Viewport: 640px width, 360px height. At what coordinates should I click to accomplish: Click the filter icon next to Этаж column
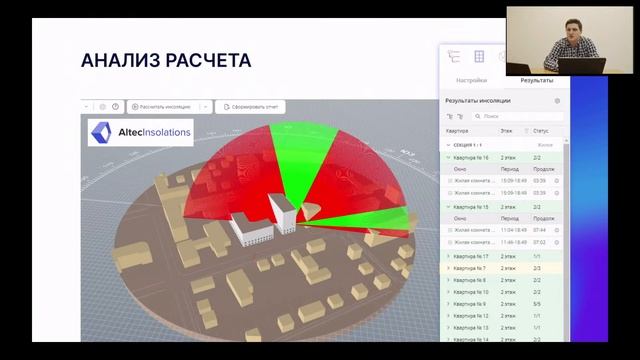[526, 131]
